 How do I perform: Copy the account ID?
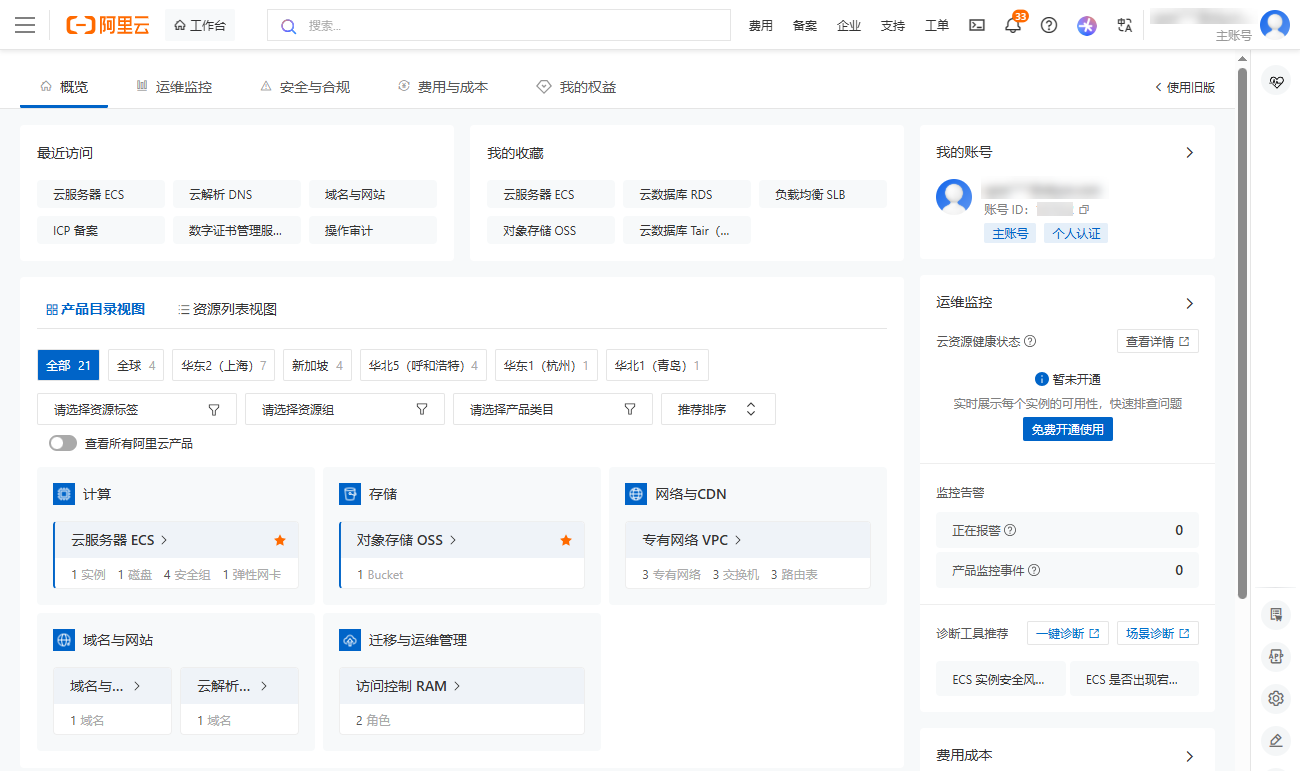[1084, 209]
